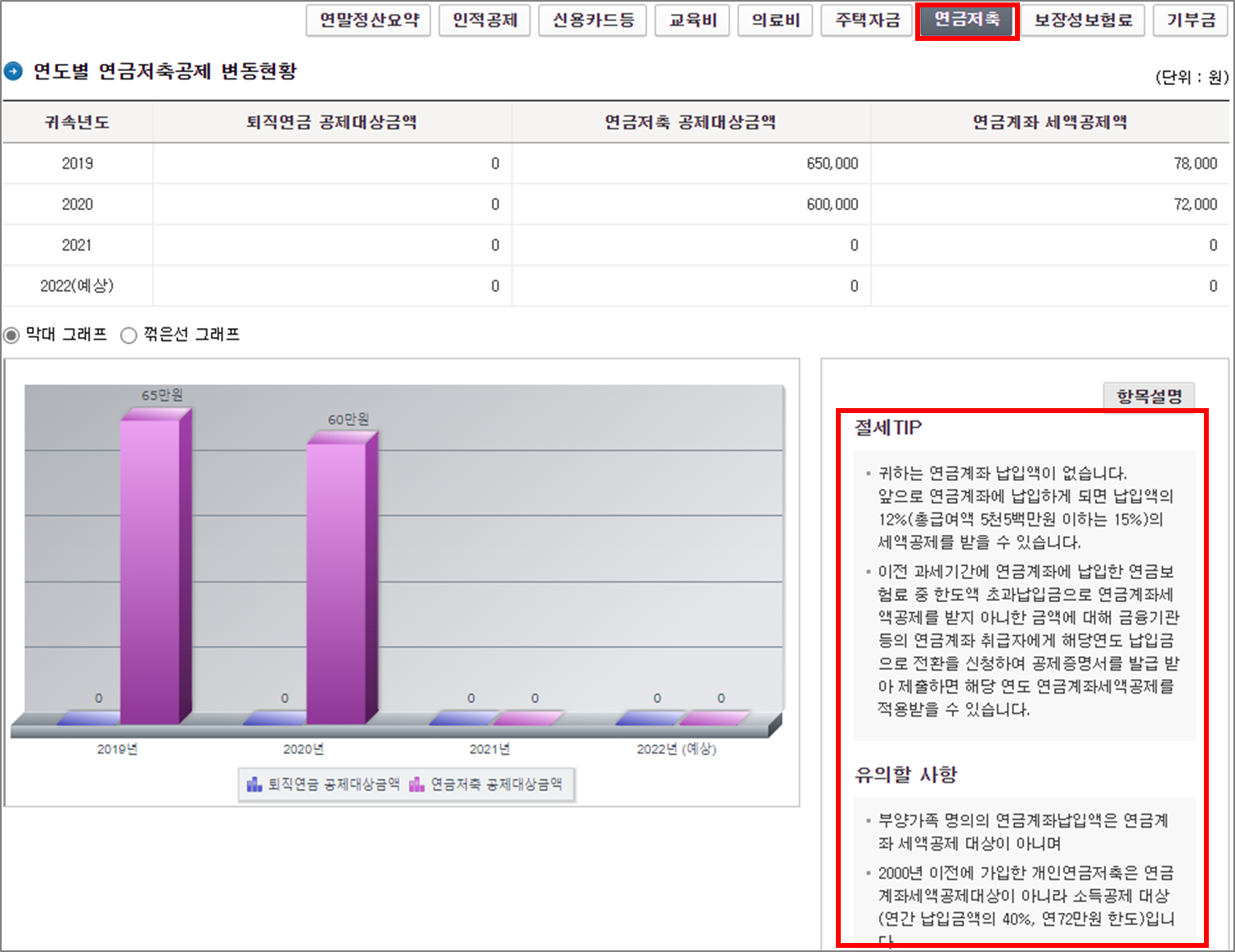Go to the 의료비 tab
The height and width of the screenshot is (952, 1235).
(x=775, y=20)
